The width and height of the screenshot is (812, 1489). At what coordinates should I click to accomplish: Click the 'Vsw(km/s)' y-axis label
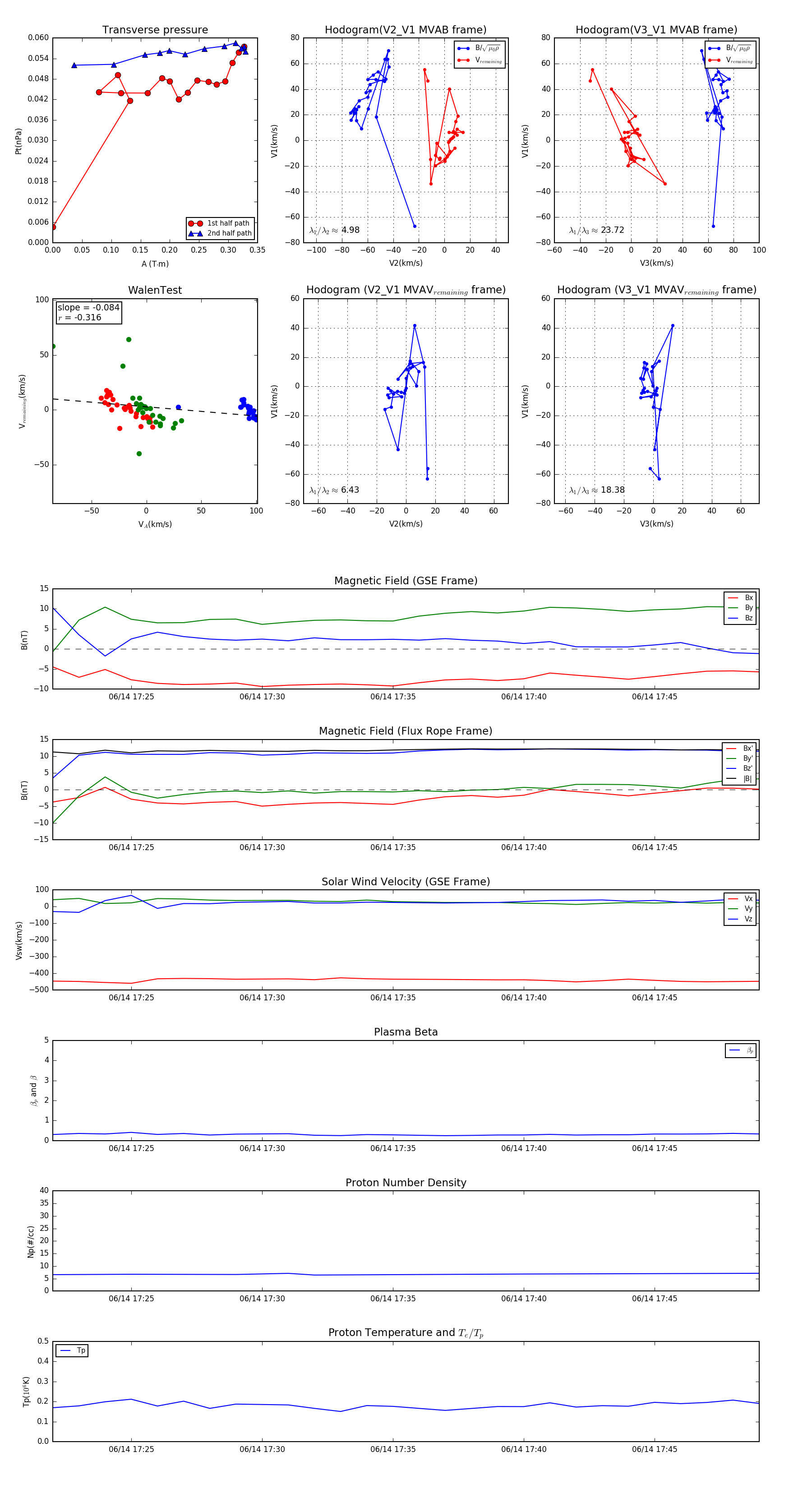pos(18,940)
